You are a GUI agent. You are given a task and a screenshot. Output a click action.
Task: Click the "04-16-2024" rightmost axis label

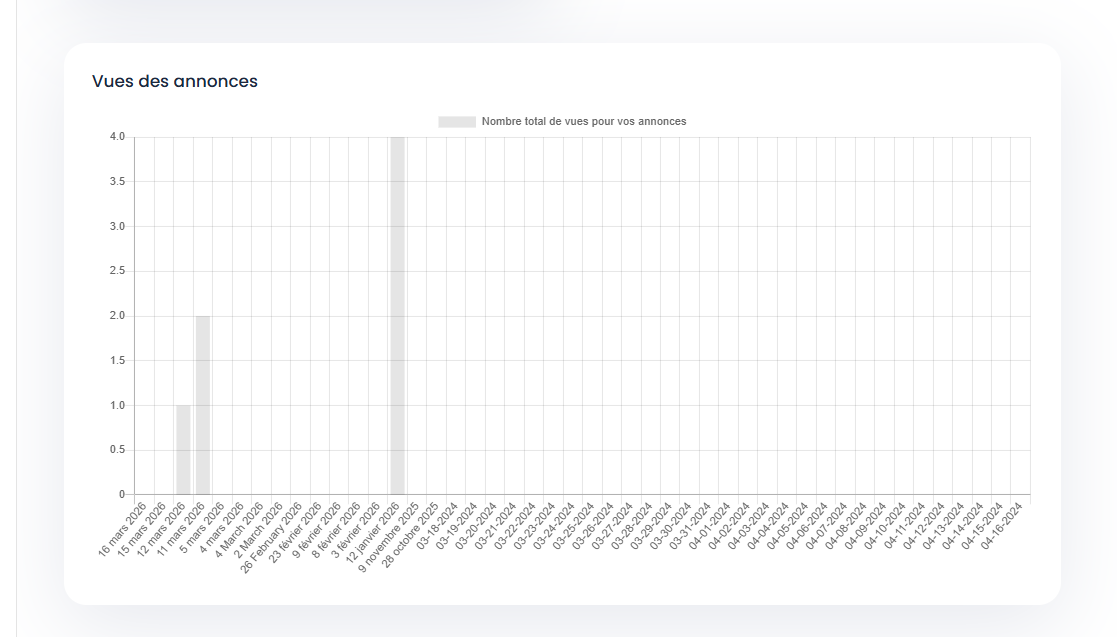[1003, 523]
